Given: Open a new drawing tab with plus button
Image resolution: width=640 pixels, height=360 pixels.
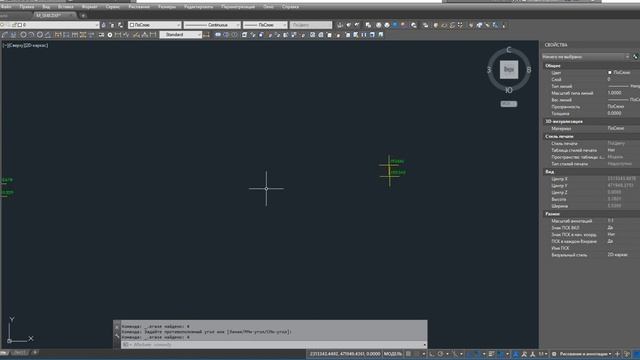Looking at the screenshot, I should tap(83, 16).
